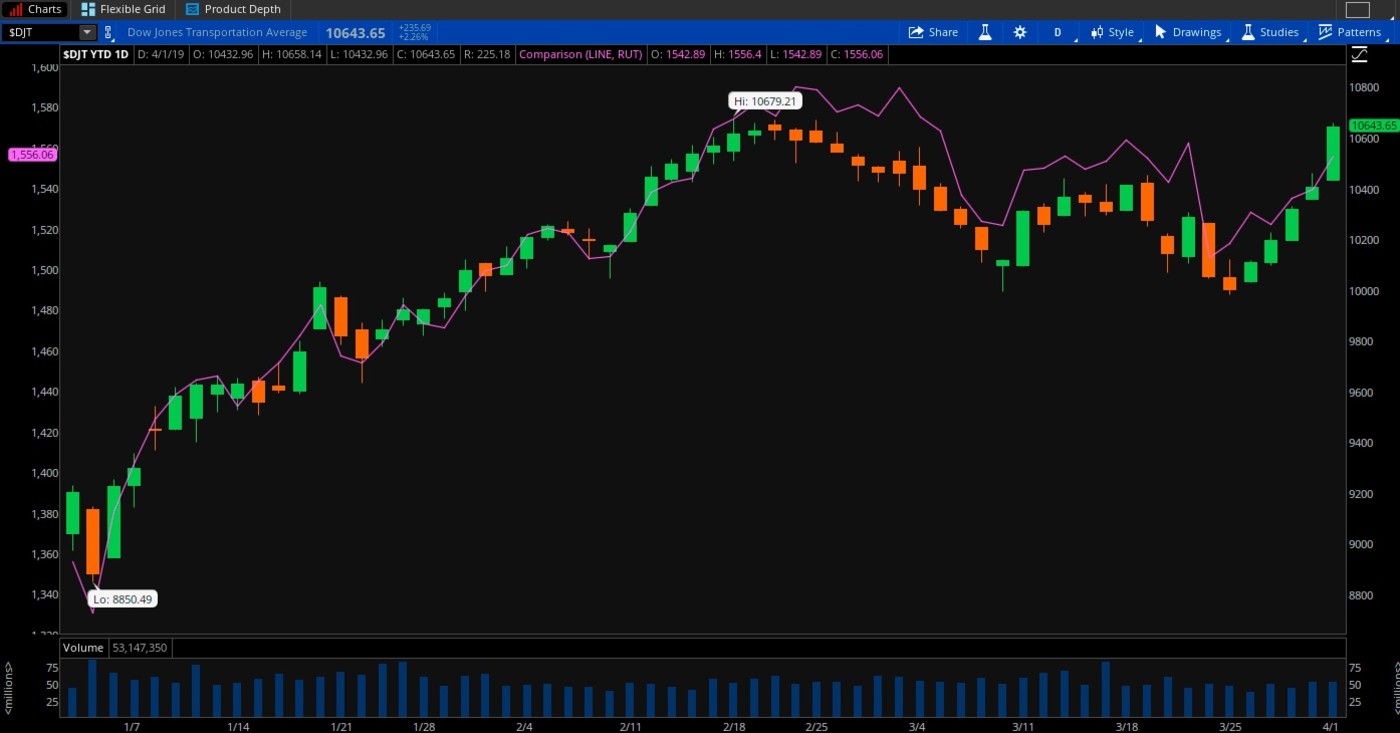Click the 4/1 date label on time axis
Screen dimensions: 1400x733
(x=1331, y=726)
